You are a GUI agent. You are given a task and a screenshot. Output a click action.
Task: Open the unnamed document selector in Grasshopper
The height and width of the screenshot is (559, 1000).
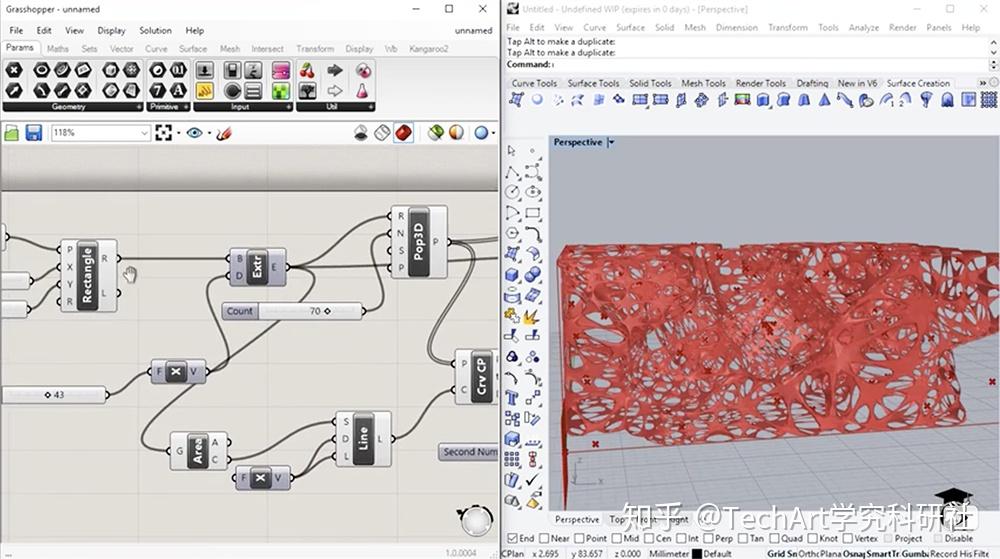click(x=473, y=31)
